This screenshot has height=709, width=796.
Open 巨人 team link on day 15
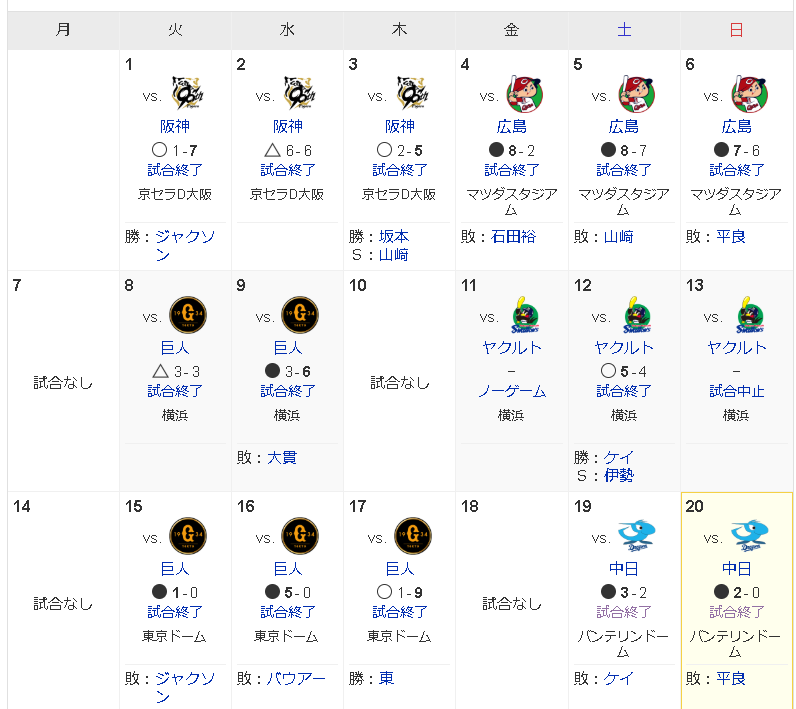coord(175,569)
